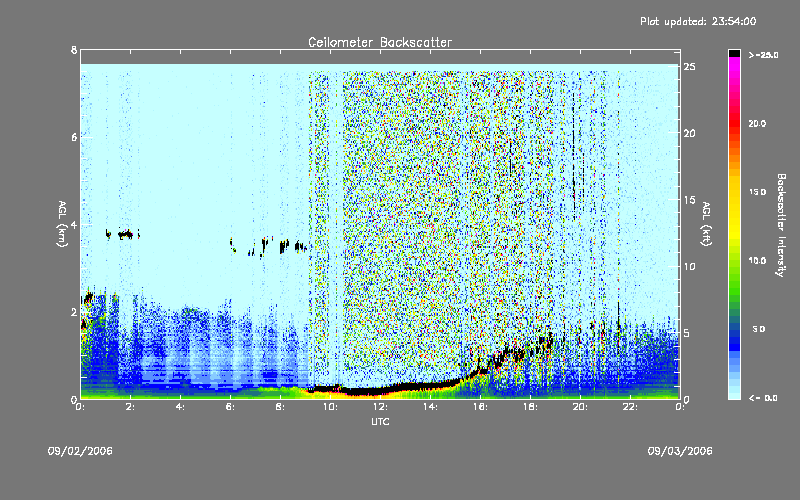Click the 15 tick on the kft axis
This screenshot has height=500, width=800.
pyautogui.click(x=689, y=200)
